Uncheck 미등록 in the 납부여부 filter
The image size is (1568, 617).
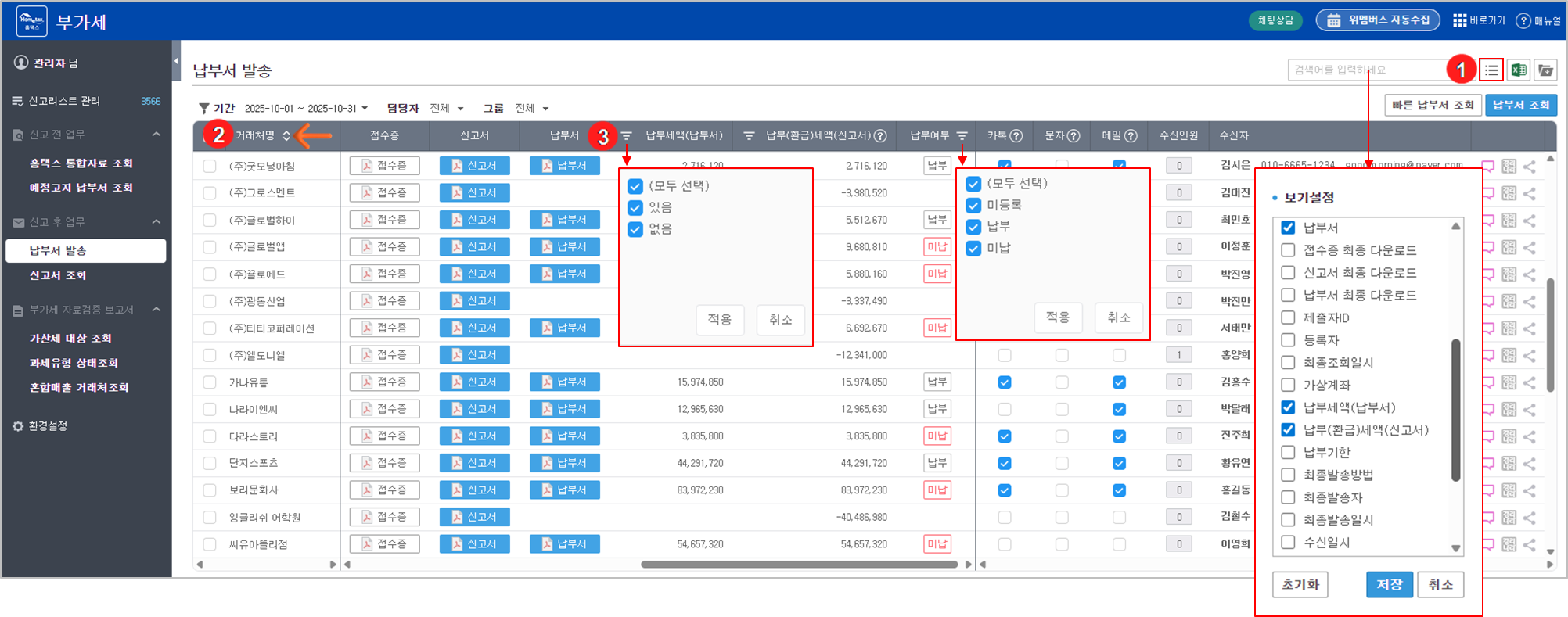[x=973, y=206]
